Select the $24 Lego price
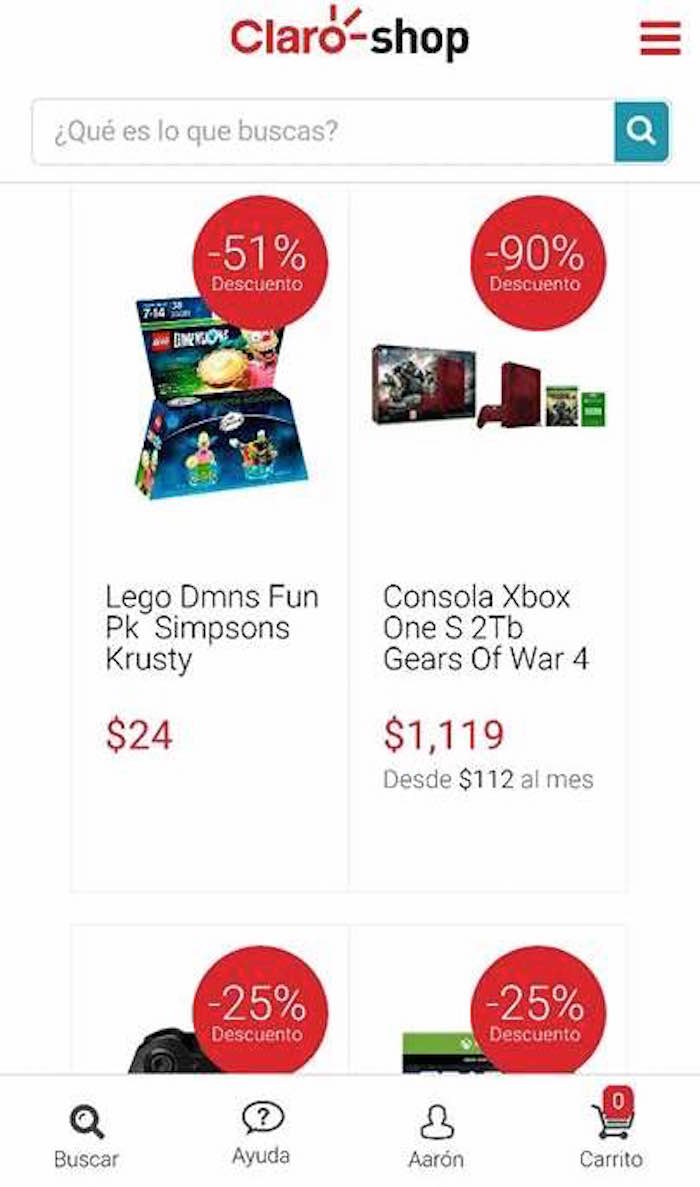Screen dimensions: 700x1187 point(139,736)
